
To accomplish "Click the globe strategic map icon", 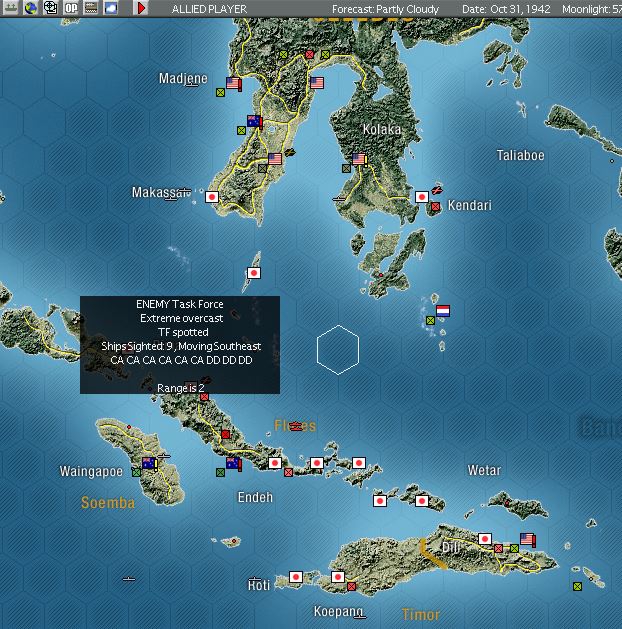I will 30,8.
